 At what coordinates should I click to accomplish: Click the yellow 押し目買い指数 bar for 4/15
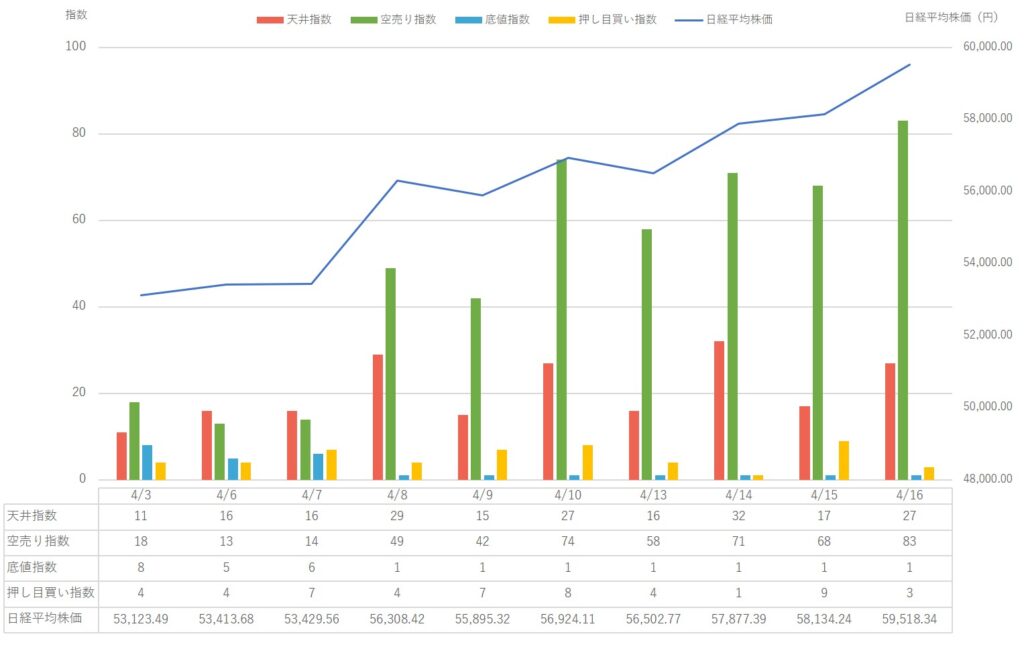click(x=845, y=460)
